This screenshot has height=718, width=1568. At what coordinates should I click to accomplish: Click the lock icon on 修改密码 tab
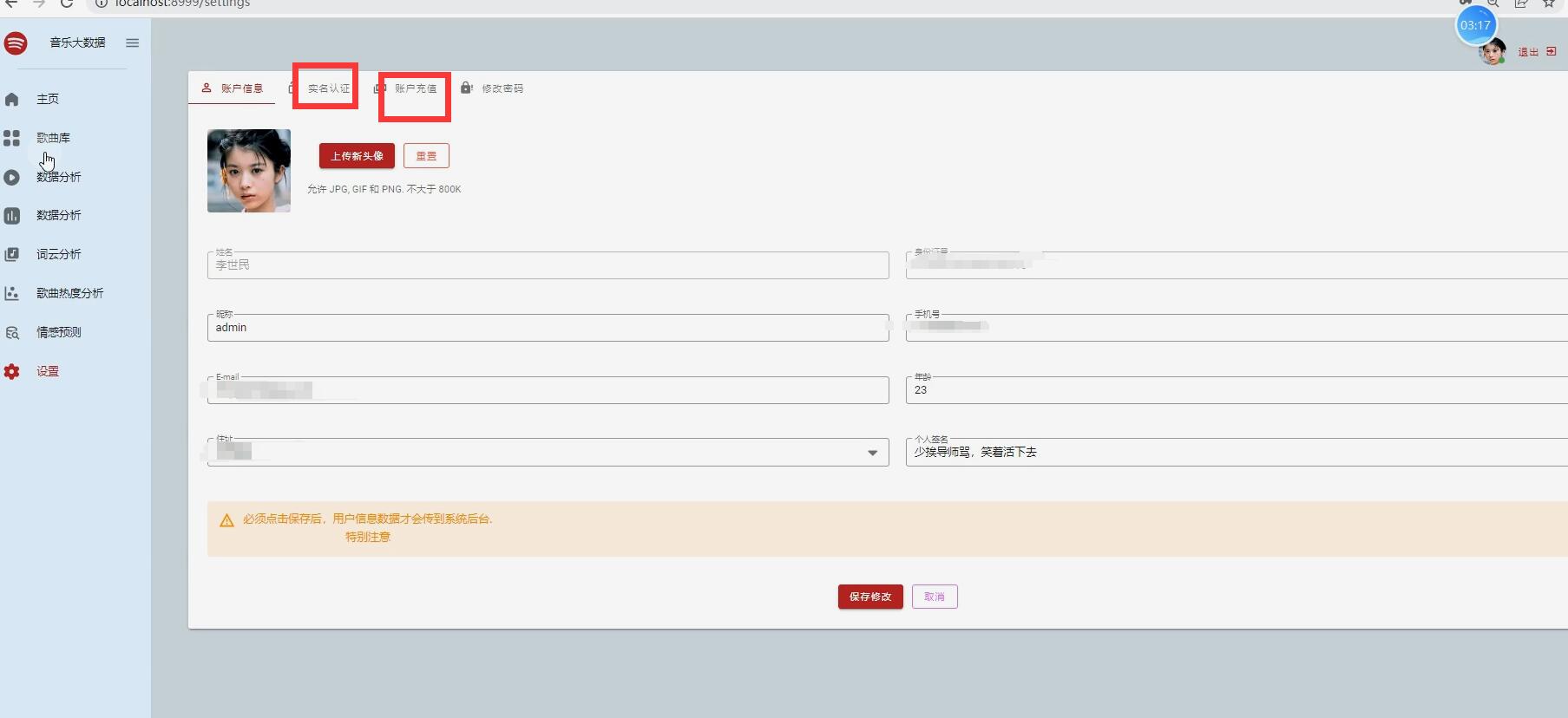click(467, 88)
